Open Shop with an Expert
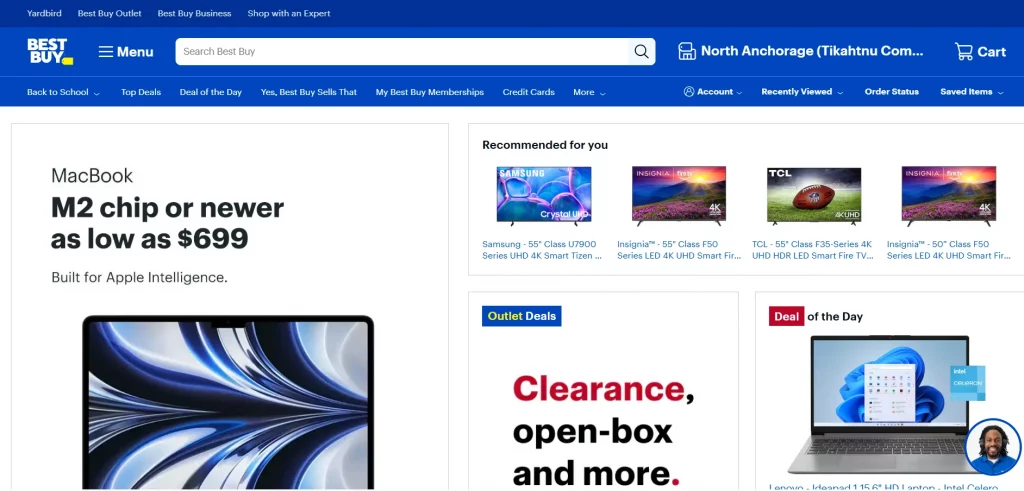 tap(289, 13)
